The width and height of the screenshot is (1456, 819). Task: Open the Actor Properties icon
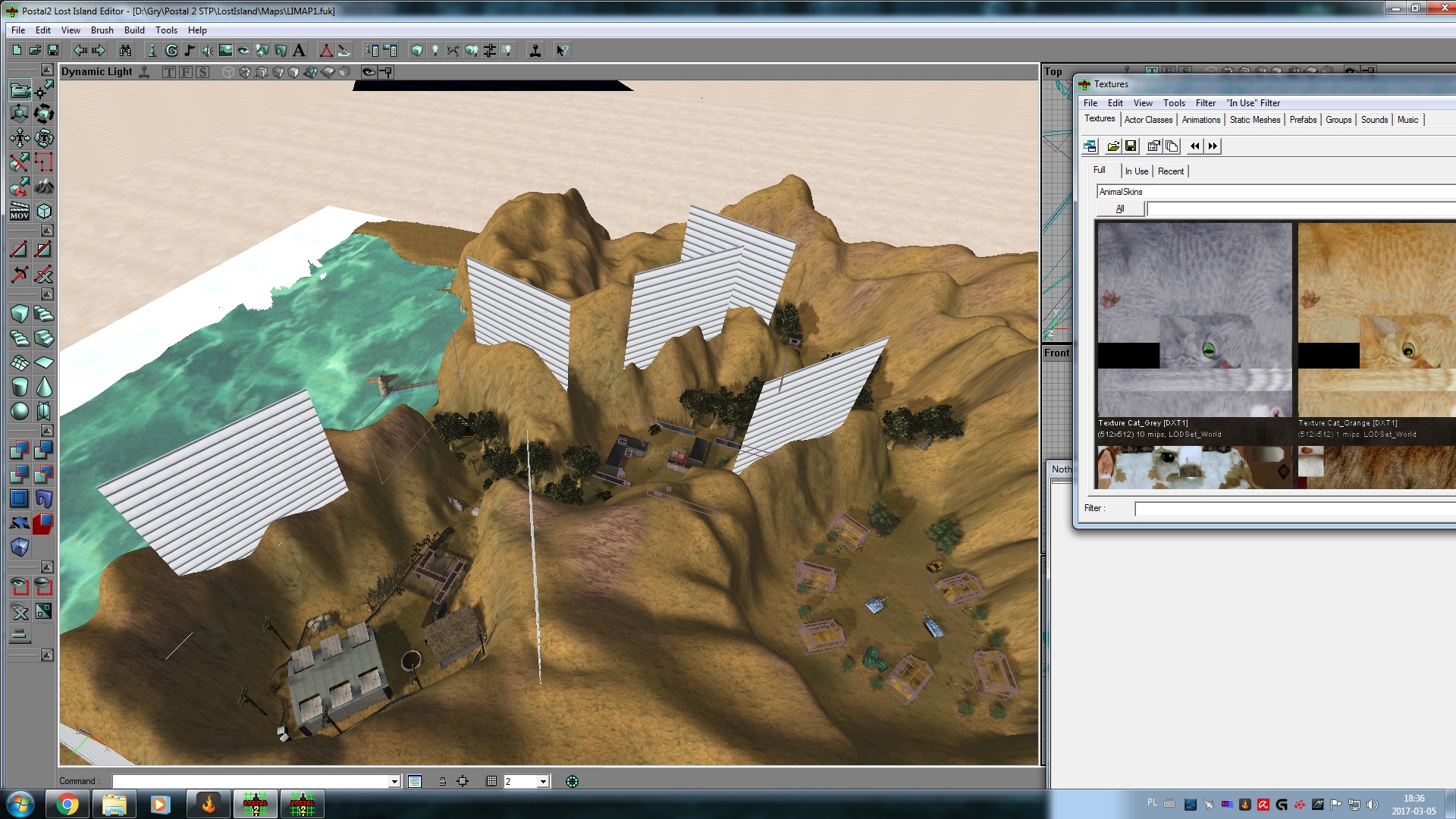[372, 50]
